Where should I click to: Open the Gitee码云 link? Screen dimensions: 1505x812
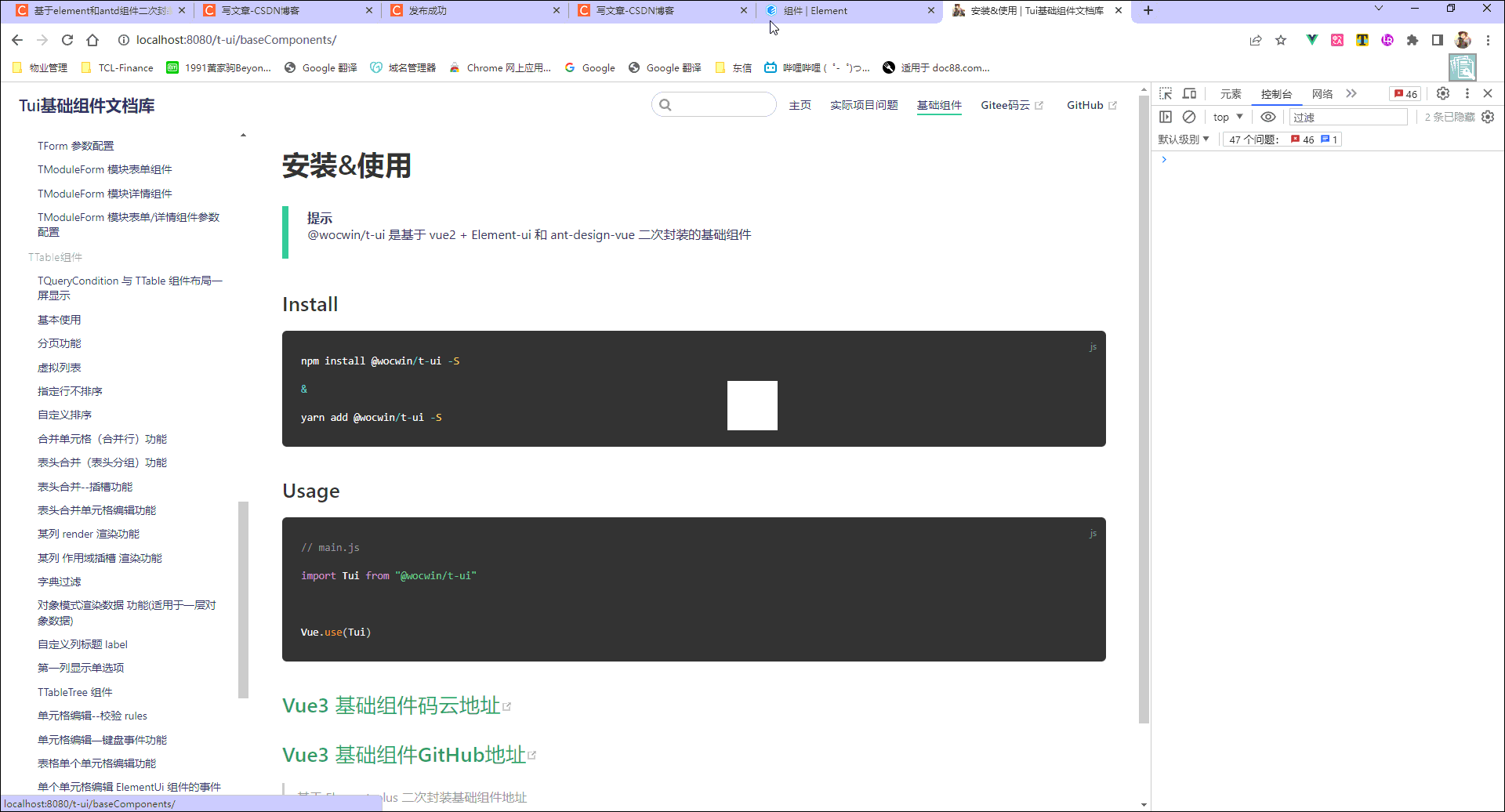tap(1007, 105)
